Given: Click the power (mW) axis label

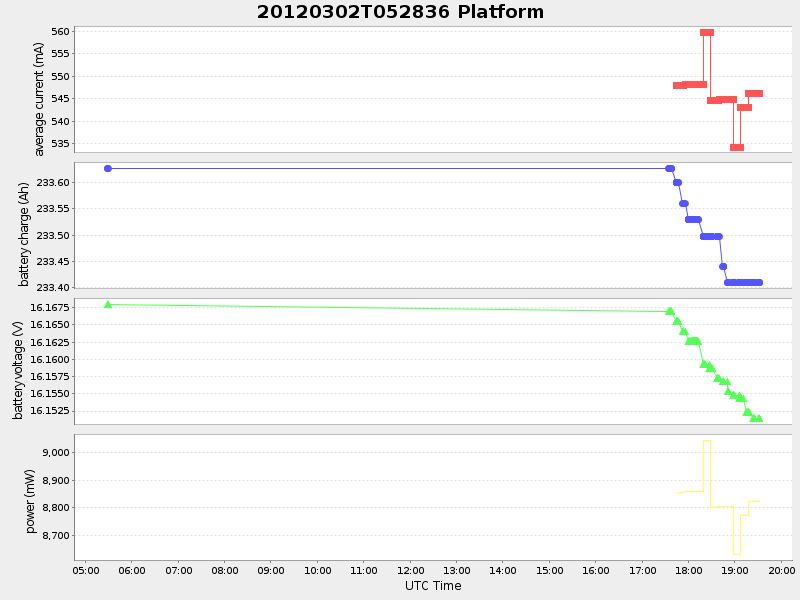Looking at the screenshot, I should (31, 497).
